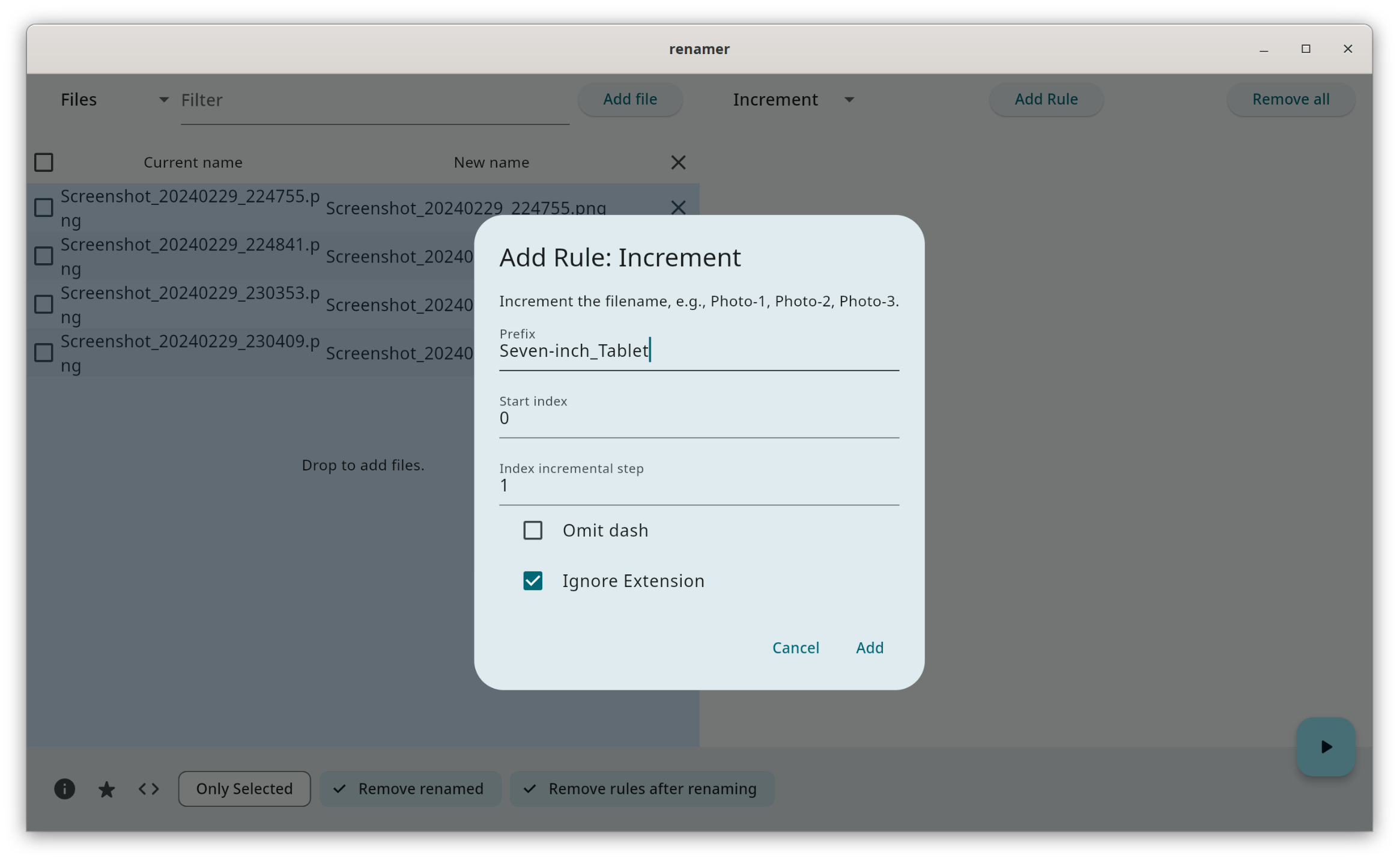Click the X icon to clear all files
The height and width of the screenshot is (861, 1400).
tap(678, 162)
